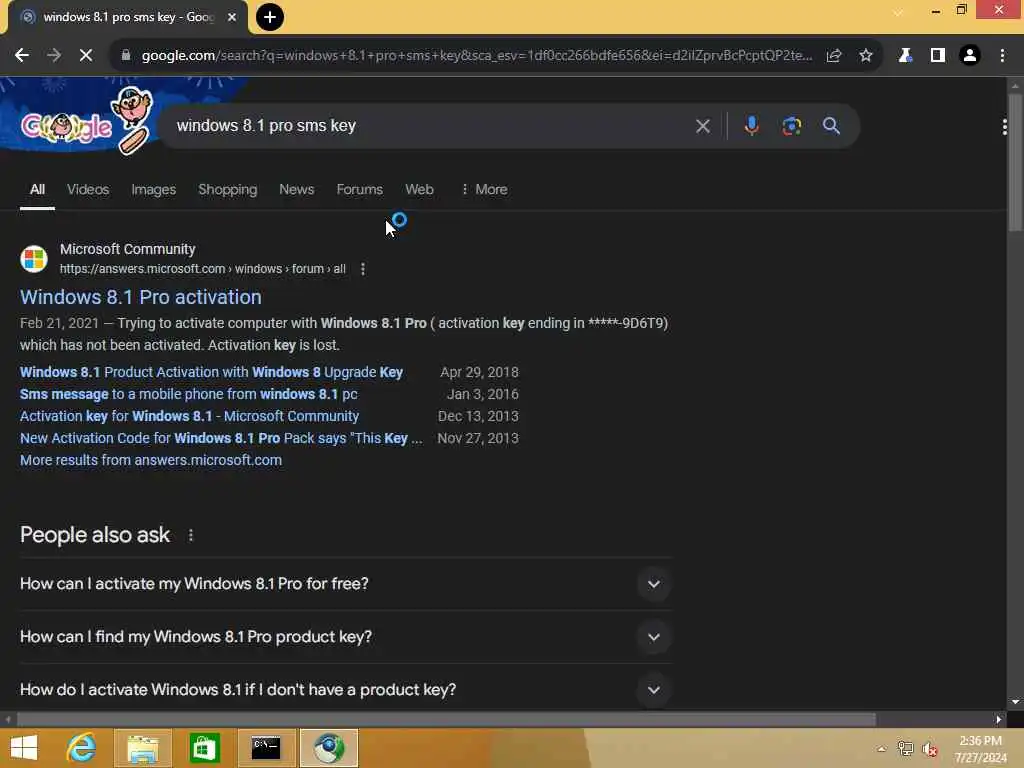
Task: Clear the search box with the X icon
Action: click(x=703, y=126)
